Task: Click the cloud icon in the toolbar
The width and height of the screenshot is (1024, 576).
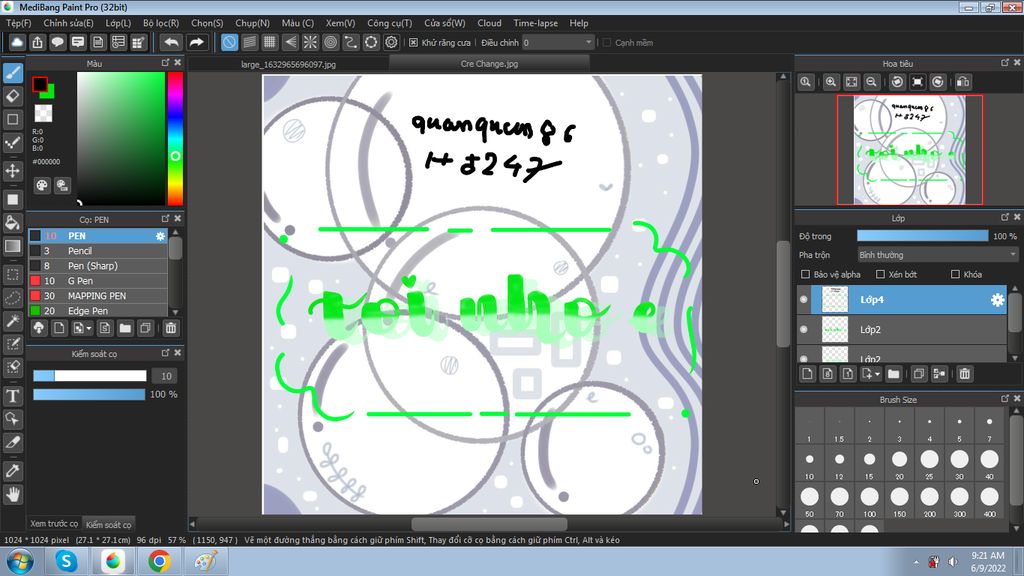Action: 18,42
